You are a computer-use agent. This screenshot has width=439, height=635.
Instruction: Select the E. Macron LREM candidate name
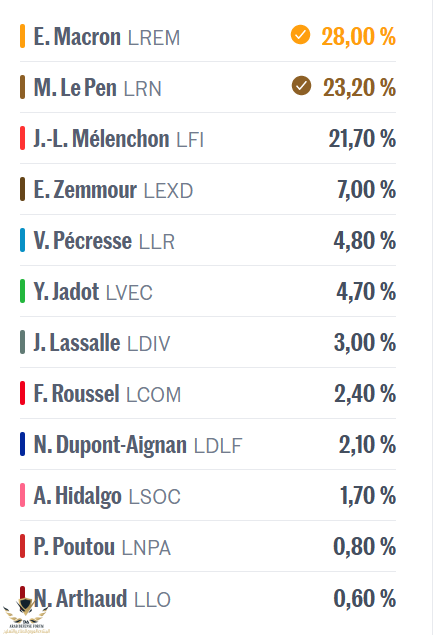pyautogui.click(x=107, y=37)
